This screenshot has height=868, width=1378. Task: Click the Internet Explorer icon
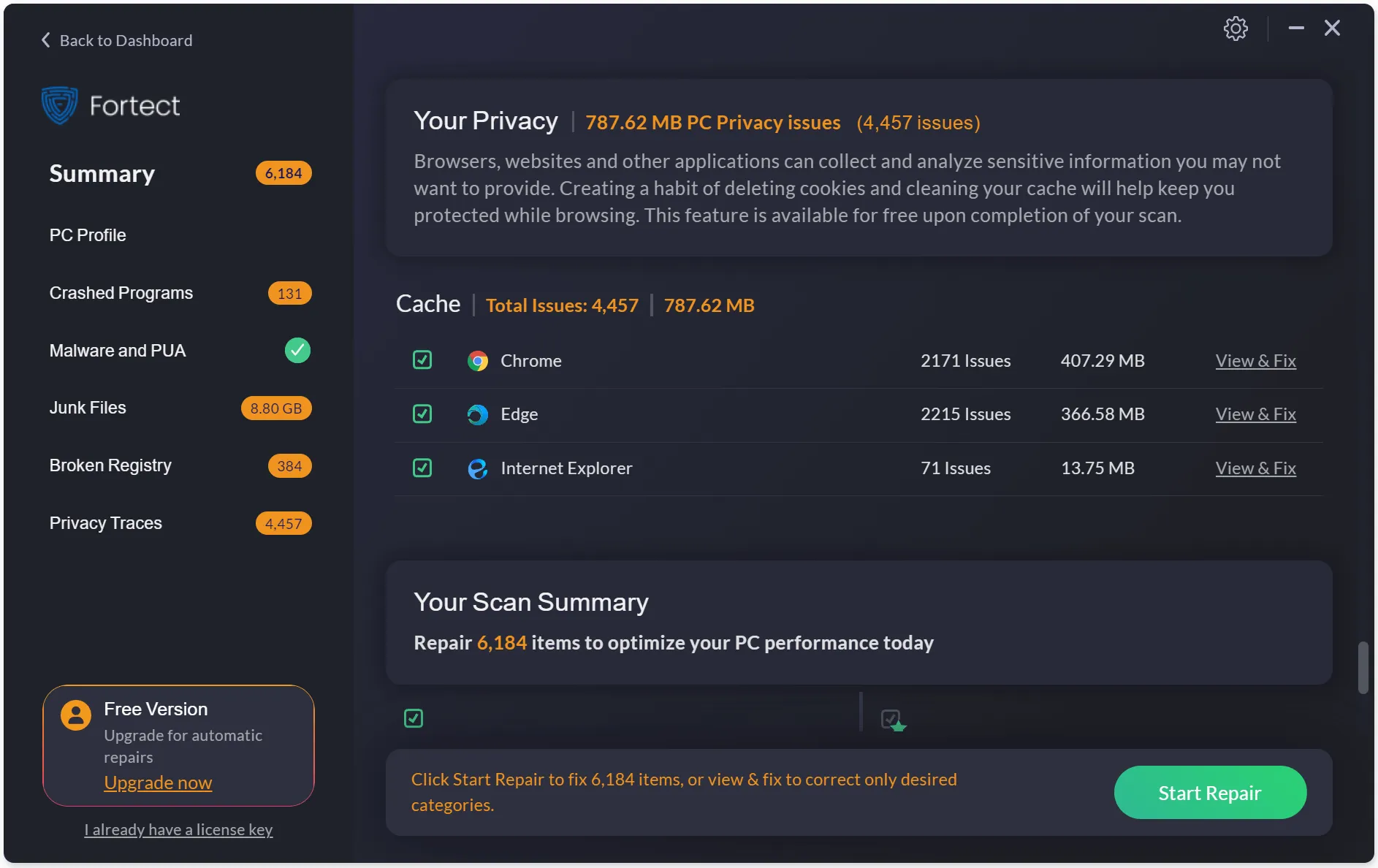point(477,468)
